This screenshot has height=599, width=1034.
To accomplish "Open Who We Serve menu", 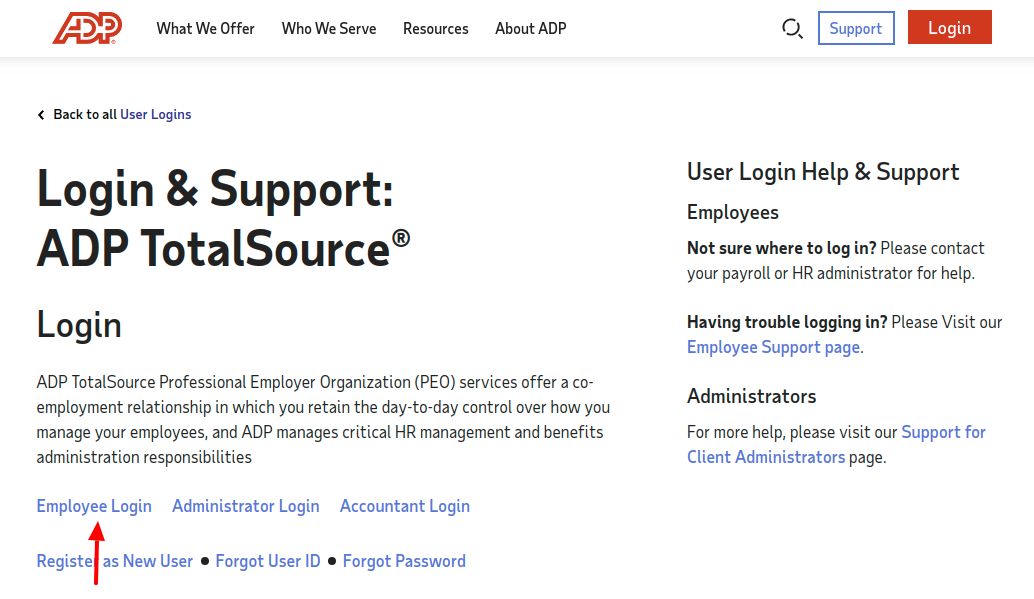I will coord(329,28).
